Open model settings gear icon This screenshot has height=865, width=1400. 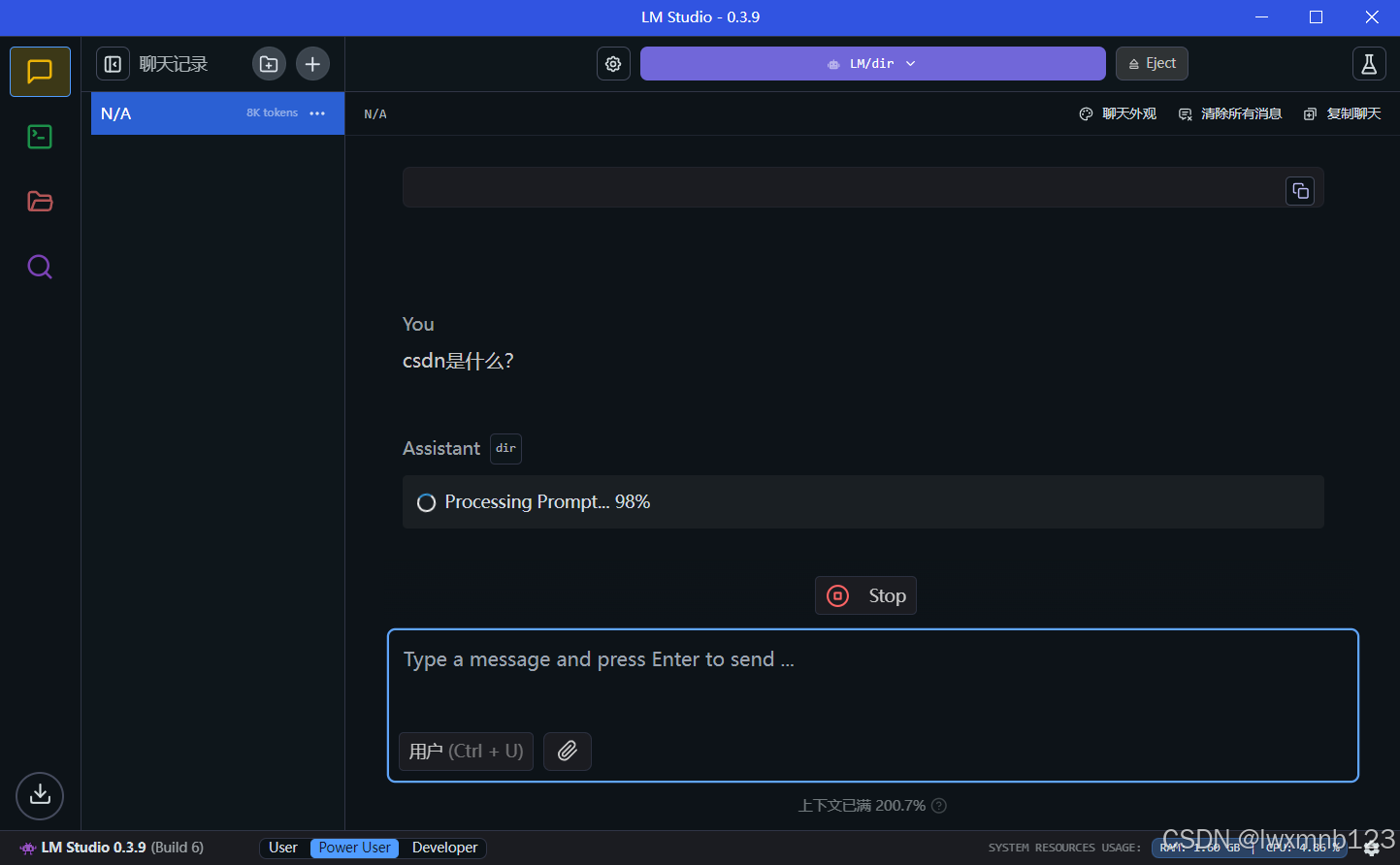point(613,64)
